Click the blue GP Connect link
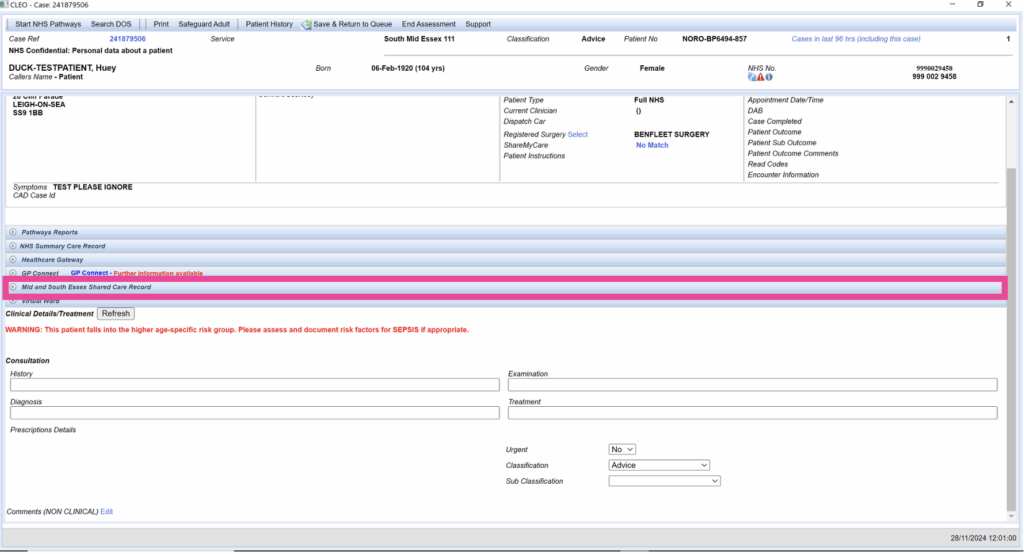This screenshot has width=1024, height=554. click(89, 273)
